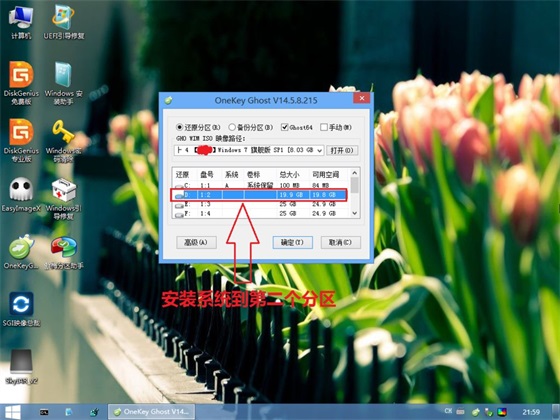Select the 备份分区 radio button

250,127
